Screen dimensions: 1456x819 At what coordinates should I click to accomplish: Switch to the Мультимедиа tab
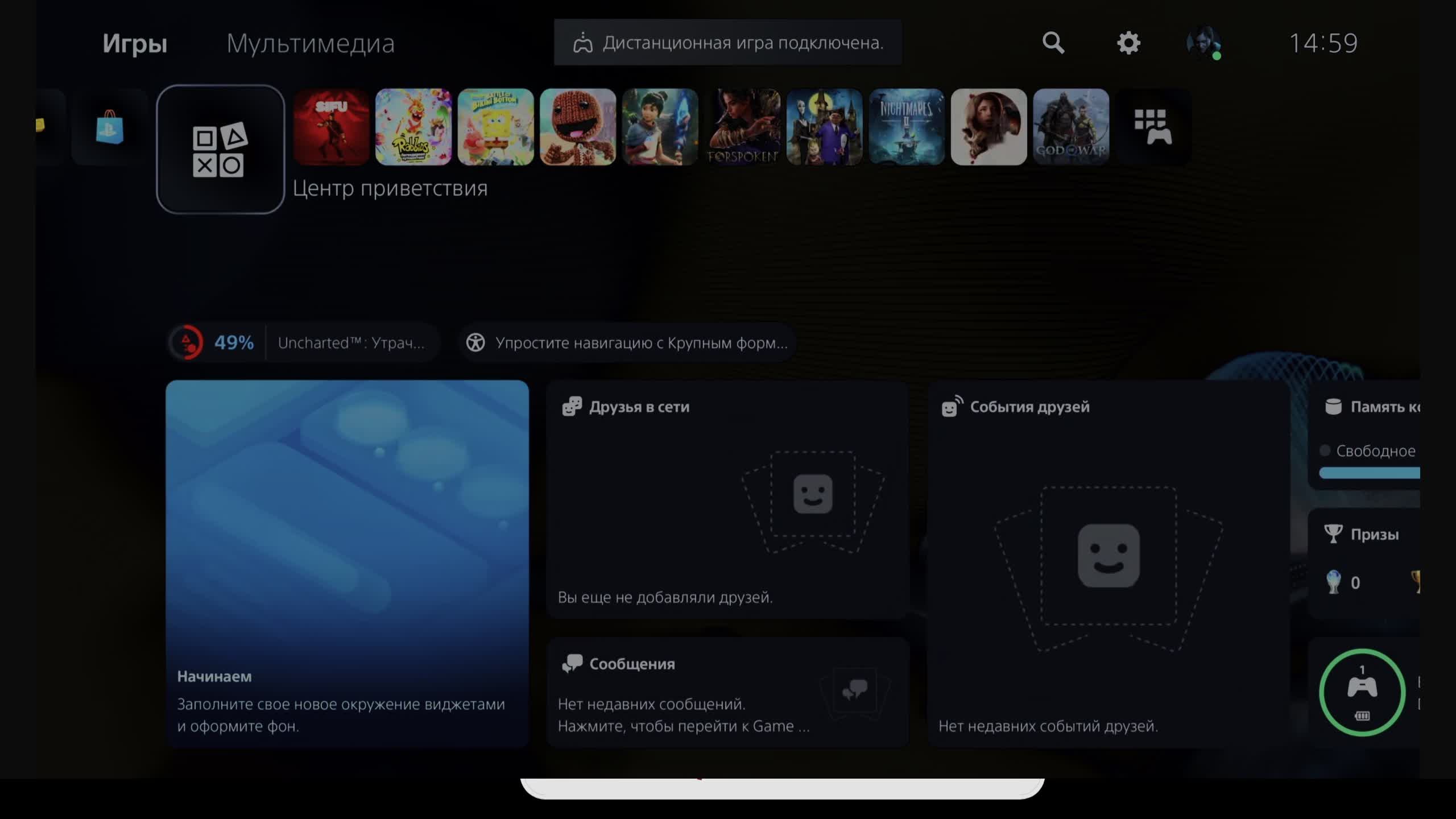[x=311, y=43]
